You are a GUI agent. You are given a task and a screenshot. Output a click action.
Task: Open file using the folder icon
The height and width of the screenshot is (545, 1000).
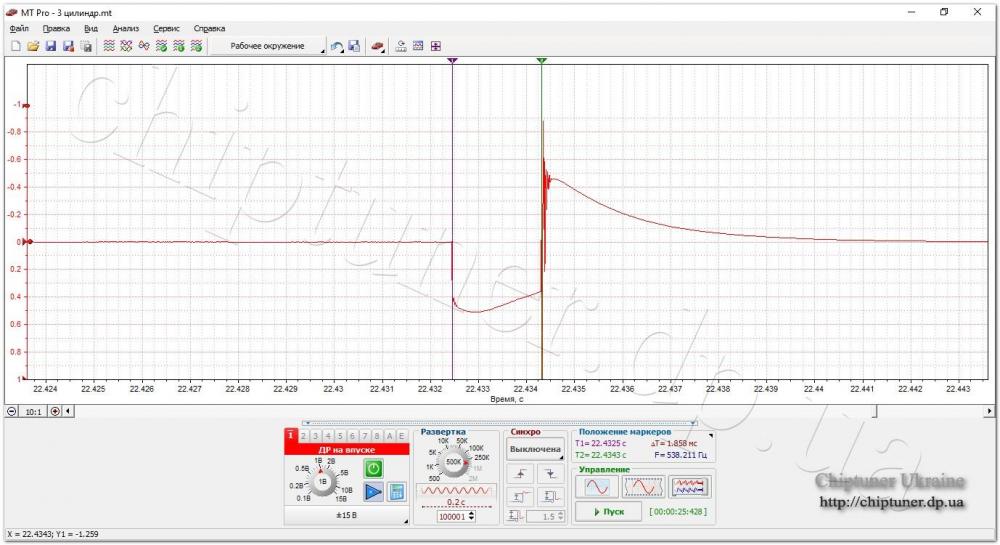pos(33,46)
